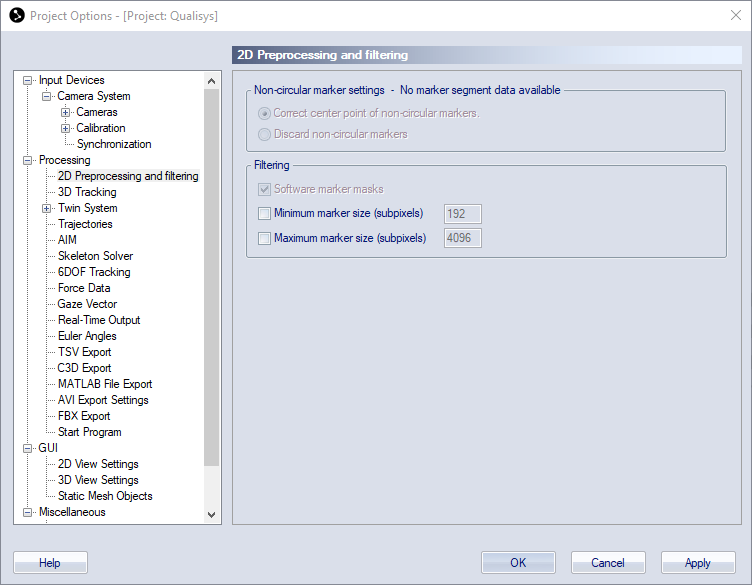This screenshot has width=752, height=585.
Task: Click the Minimum marker size value field
Action: [x=463, y=213]
